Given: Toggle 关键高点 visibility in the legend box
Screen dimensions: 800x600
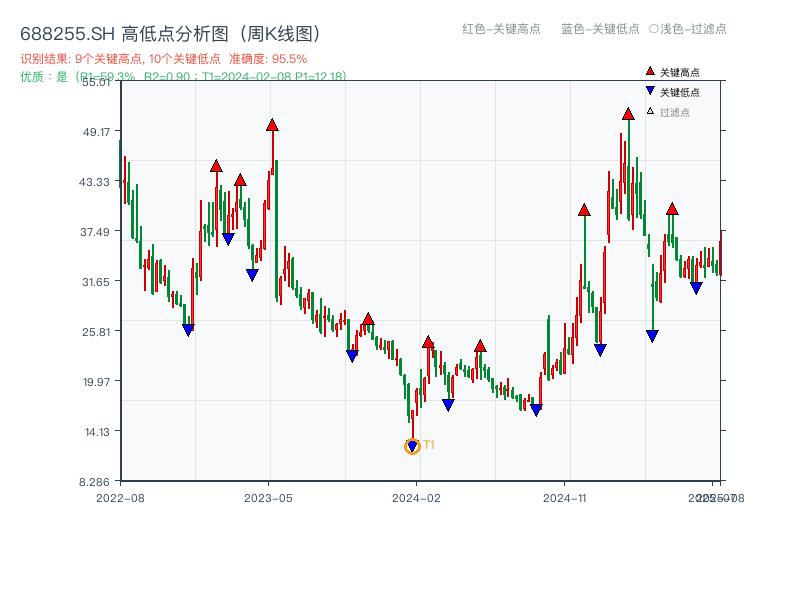Looking at the screenshot, I should coord(678,72).
